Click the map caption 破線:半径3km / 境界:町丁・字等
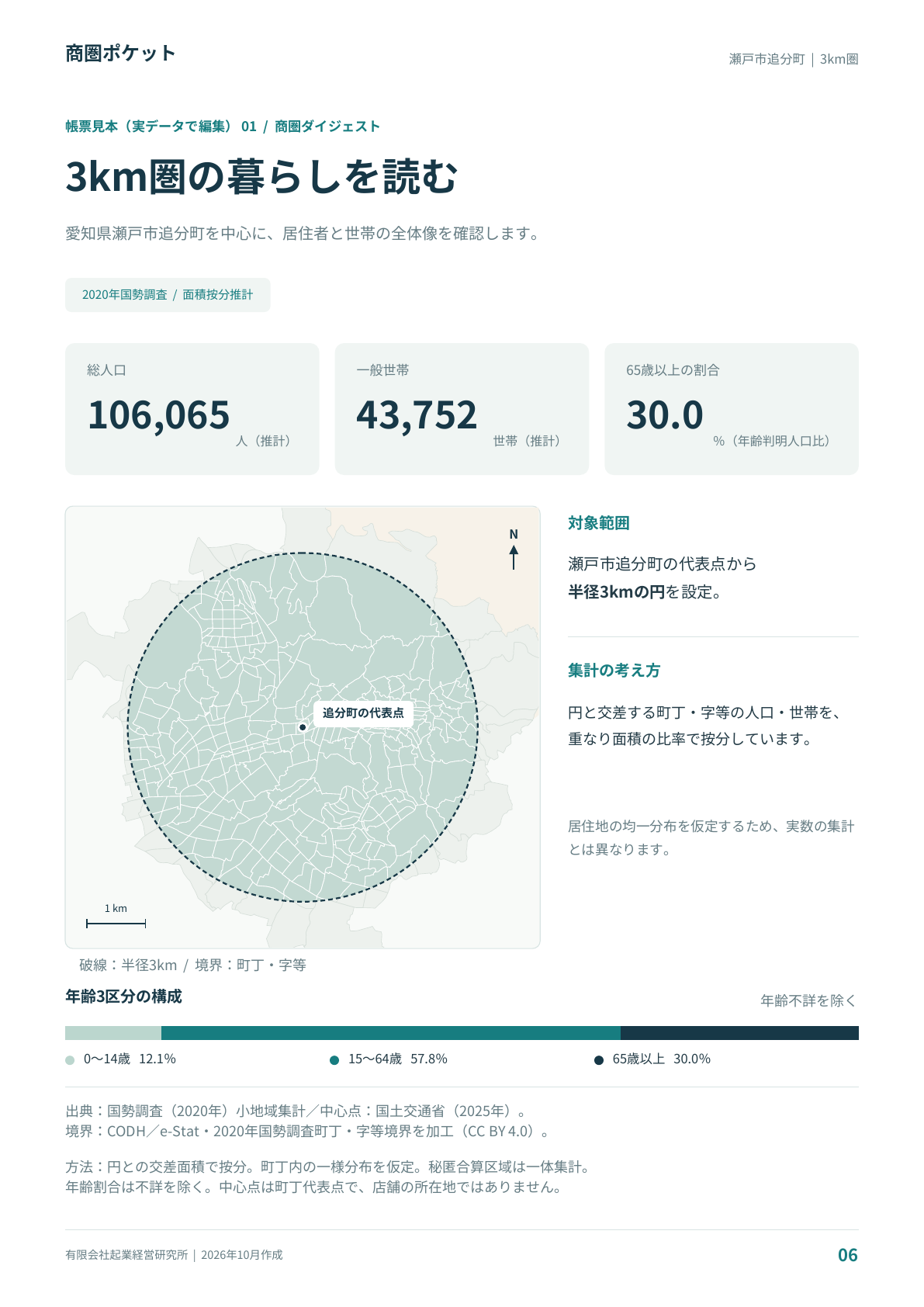Screen dimensions: 924x1307 pos(192,966)
